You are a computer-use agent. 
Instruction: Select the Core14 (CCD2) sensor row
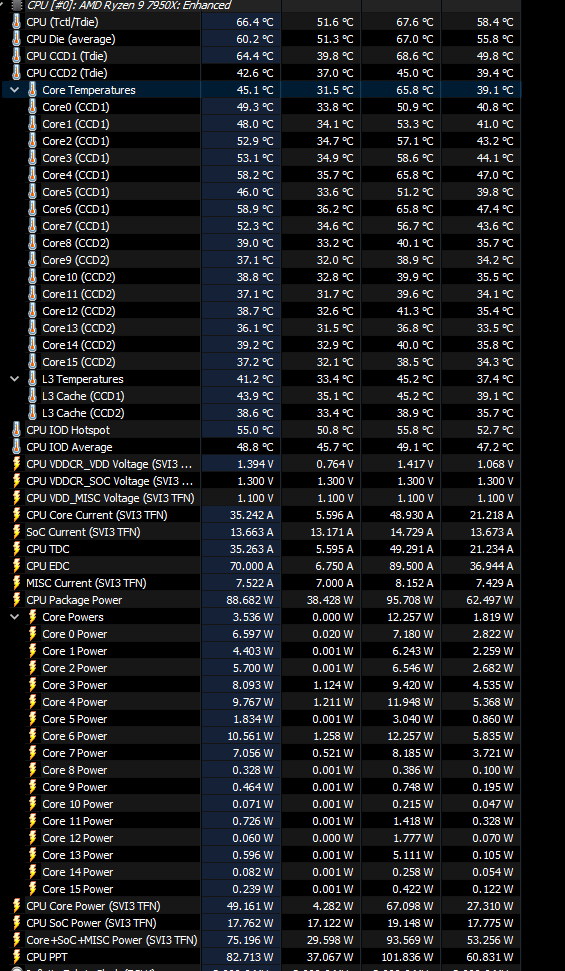(260, 345)
